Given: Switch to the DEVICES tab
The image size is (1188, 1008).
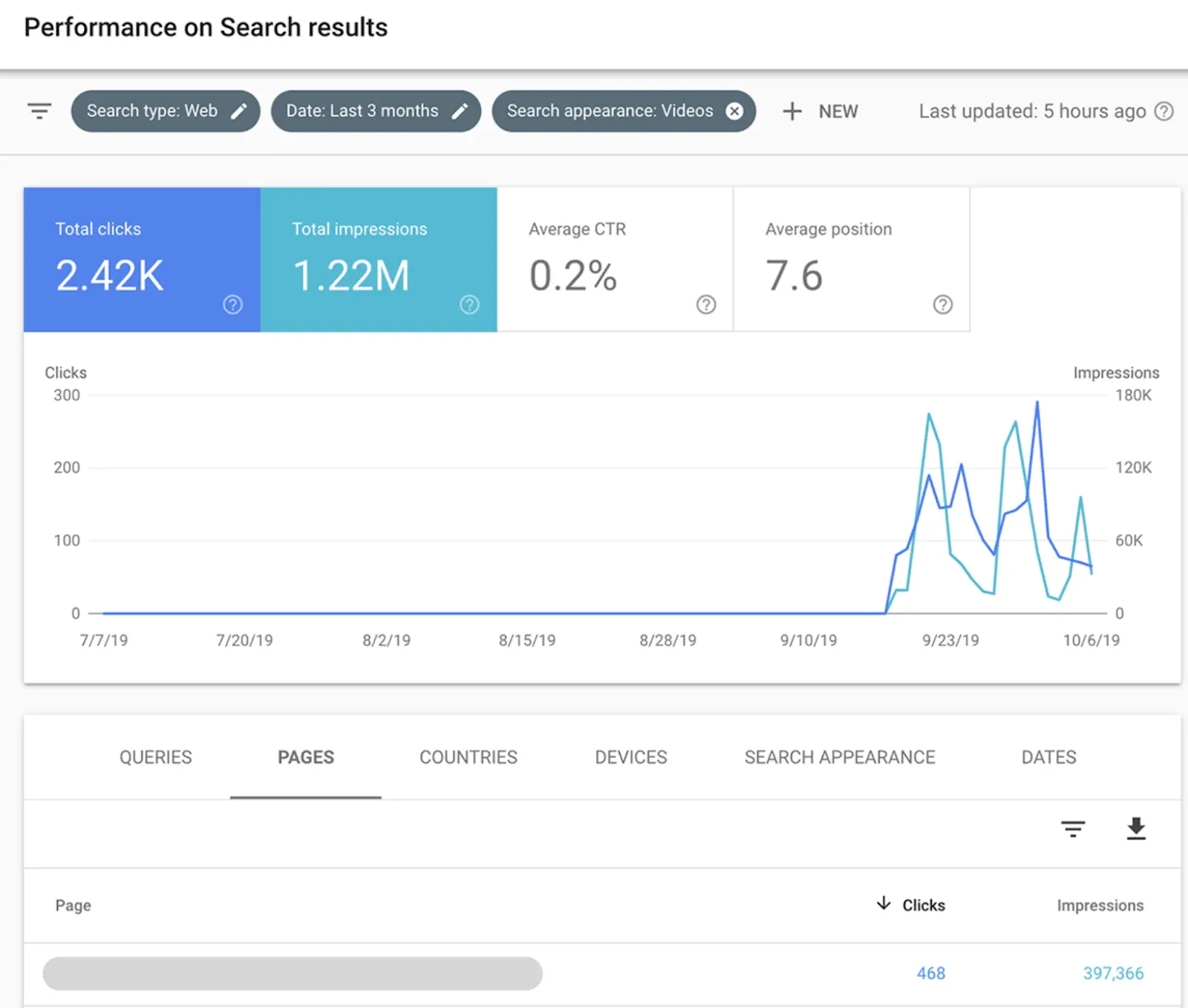Looking at the screenshot, I should pos(630,757).
